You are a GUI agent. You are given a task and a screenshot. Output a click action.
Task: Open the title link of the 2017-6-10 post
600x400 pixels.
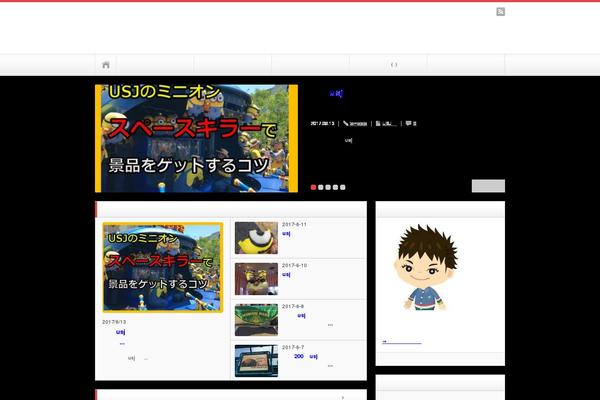point(286,275)
